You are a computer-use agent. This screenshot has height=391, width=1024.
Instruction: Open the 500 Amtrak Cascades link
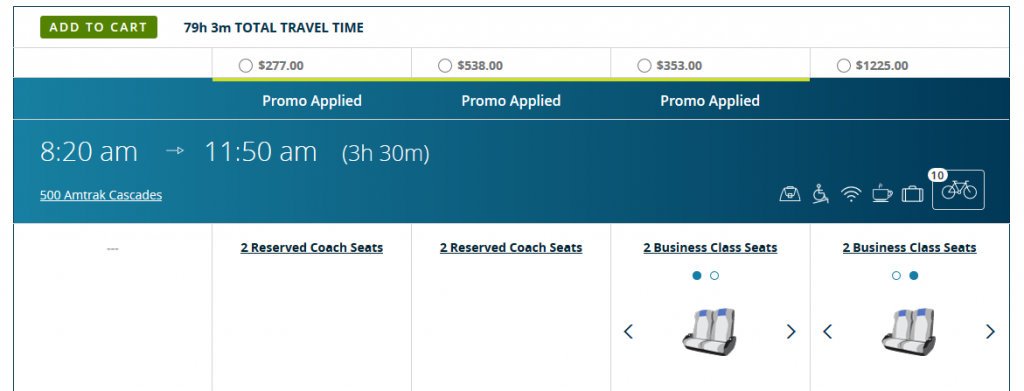[101, 195]
